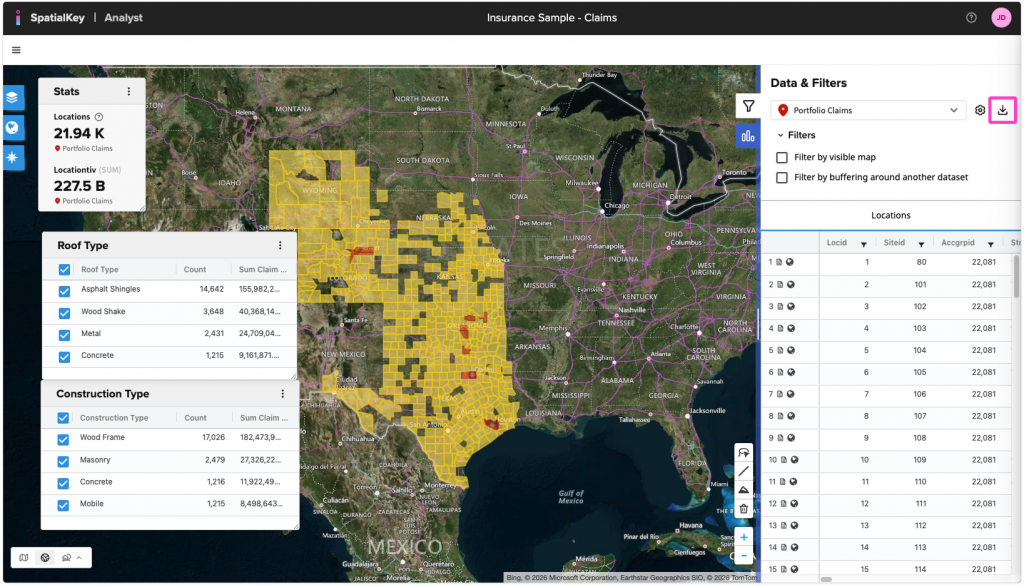Switch to the Locations tab
This screenshot has width=1024, height=587.
coord(890,214)
